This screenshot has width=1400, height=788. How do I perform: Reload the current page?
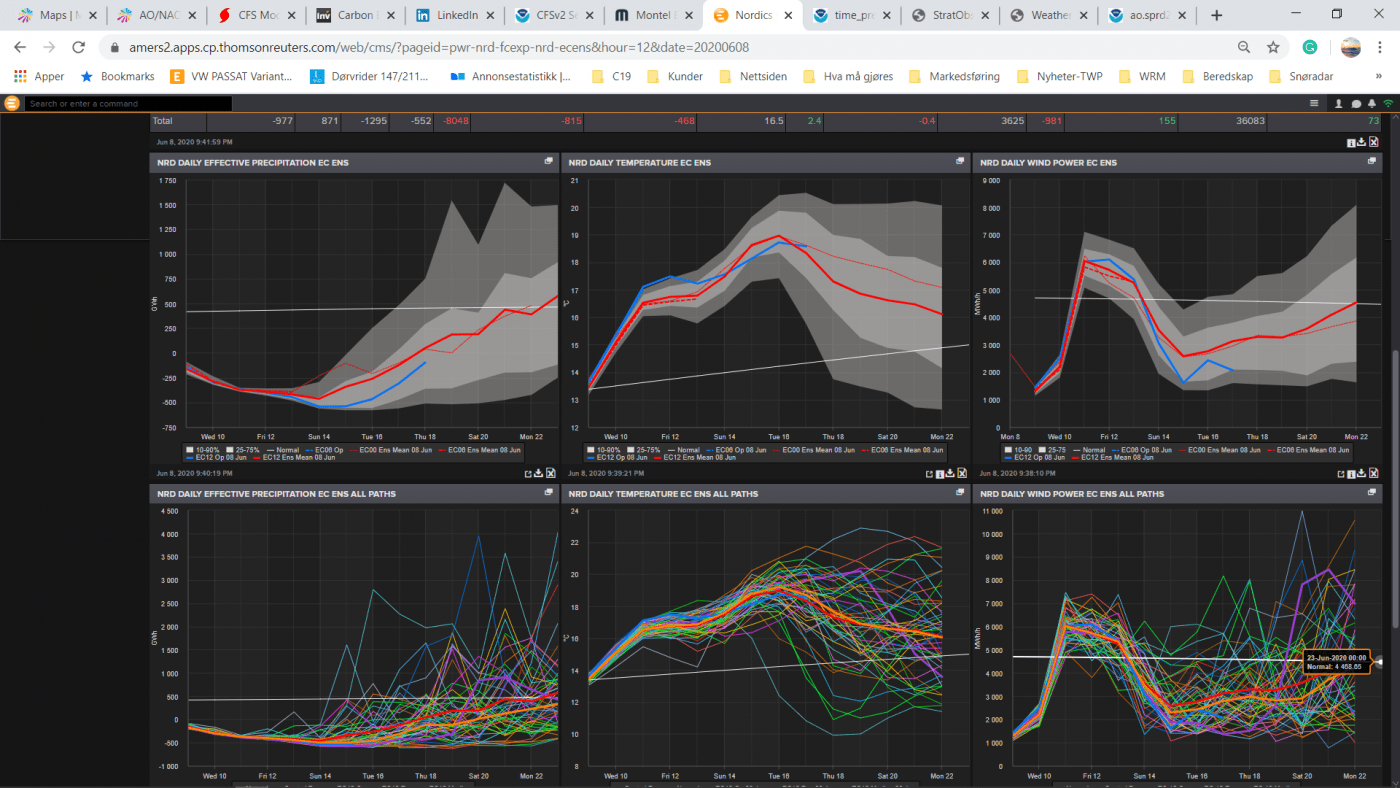coord(79,47)
